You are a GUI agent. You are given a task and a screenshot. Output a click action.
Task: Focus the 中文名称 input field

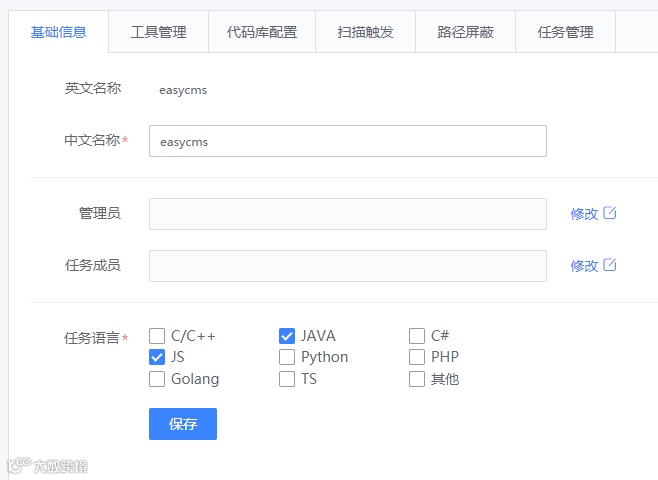348,141
